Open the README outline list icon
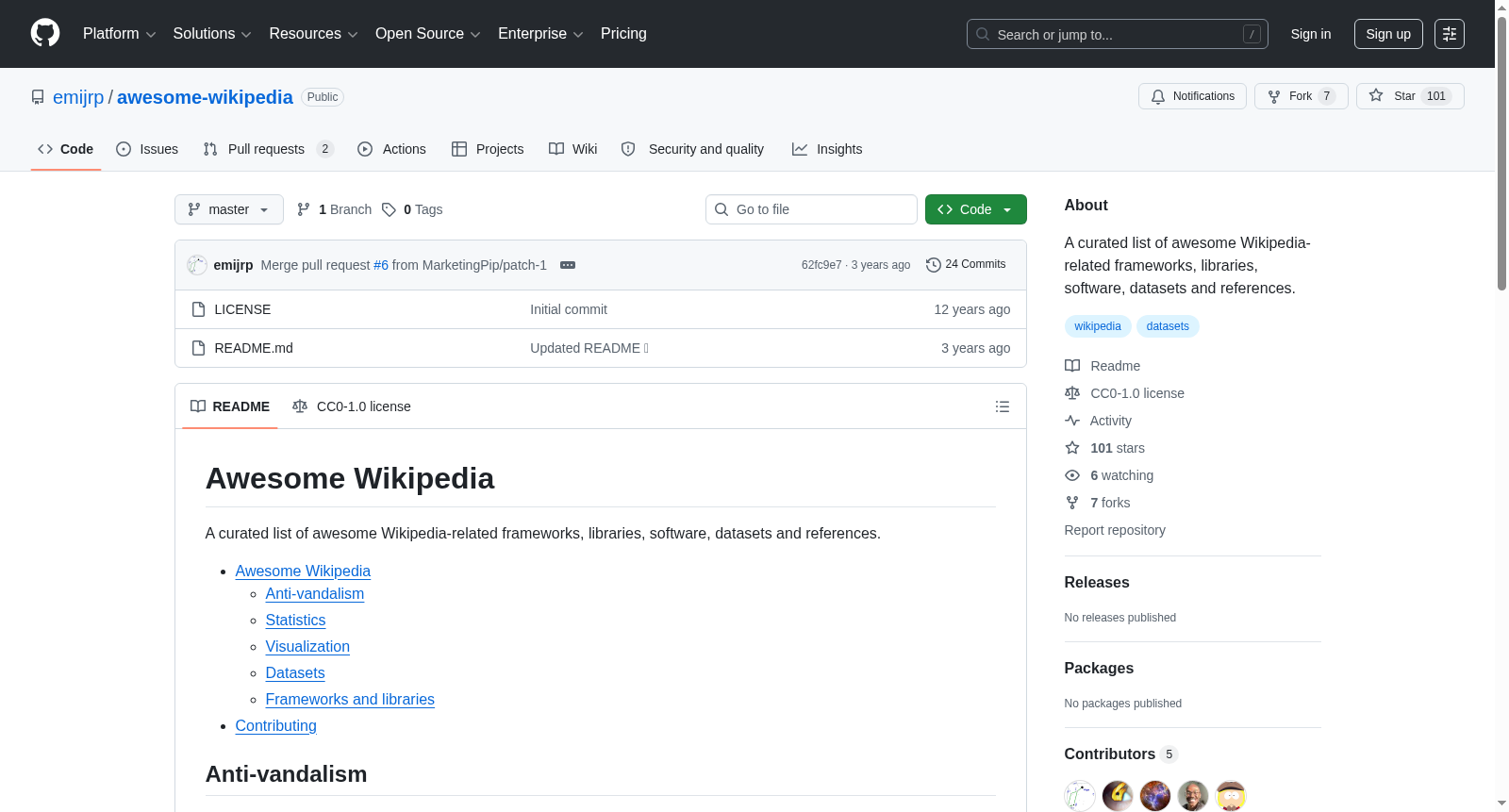This screenshot has width=1509, height=812. tap(1003, 406)
